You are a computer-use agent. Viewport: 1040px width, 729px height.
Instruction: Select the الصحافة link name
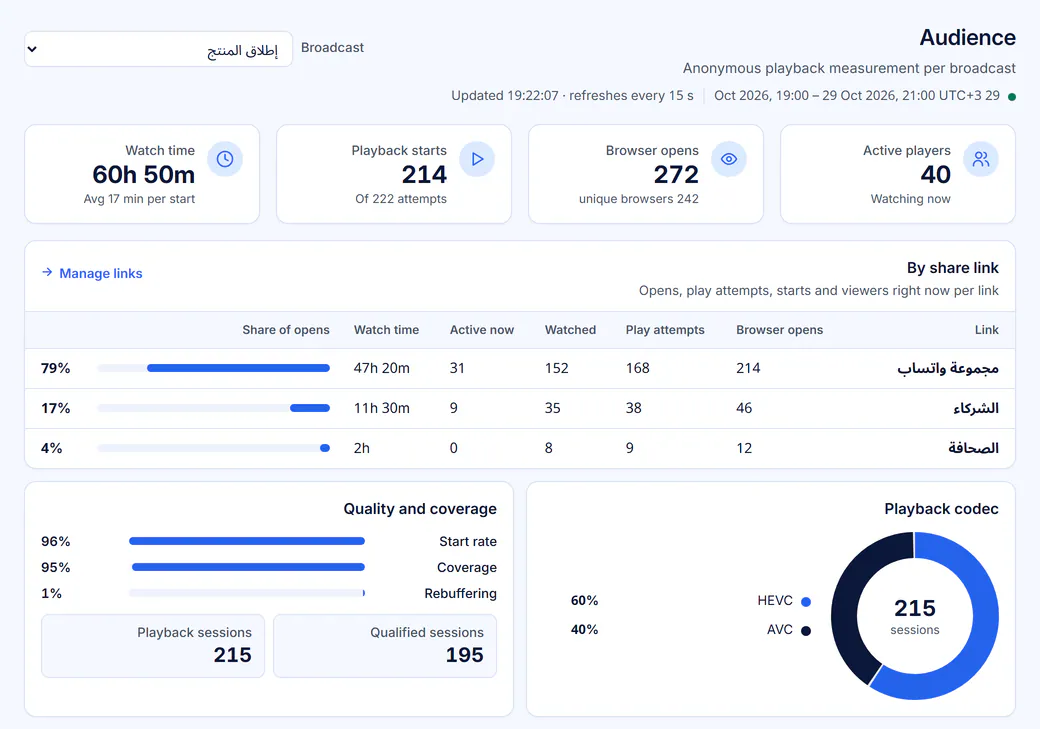pyautogui.click(x=973, y=448)
